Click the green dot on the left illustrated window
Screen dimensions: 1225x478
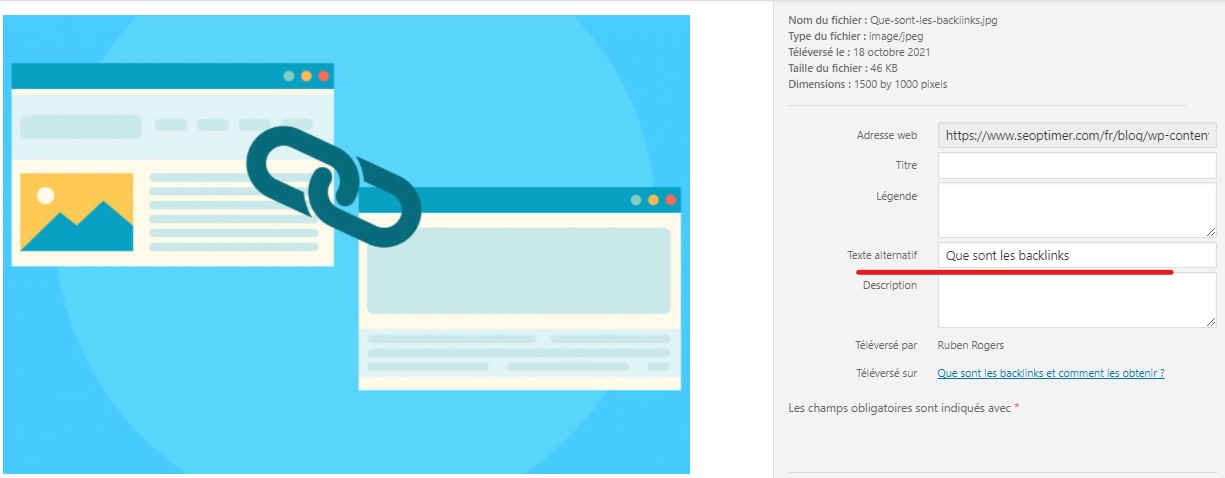tap(289, 76)
